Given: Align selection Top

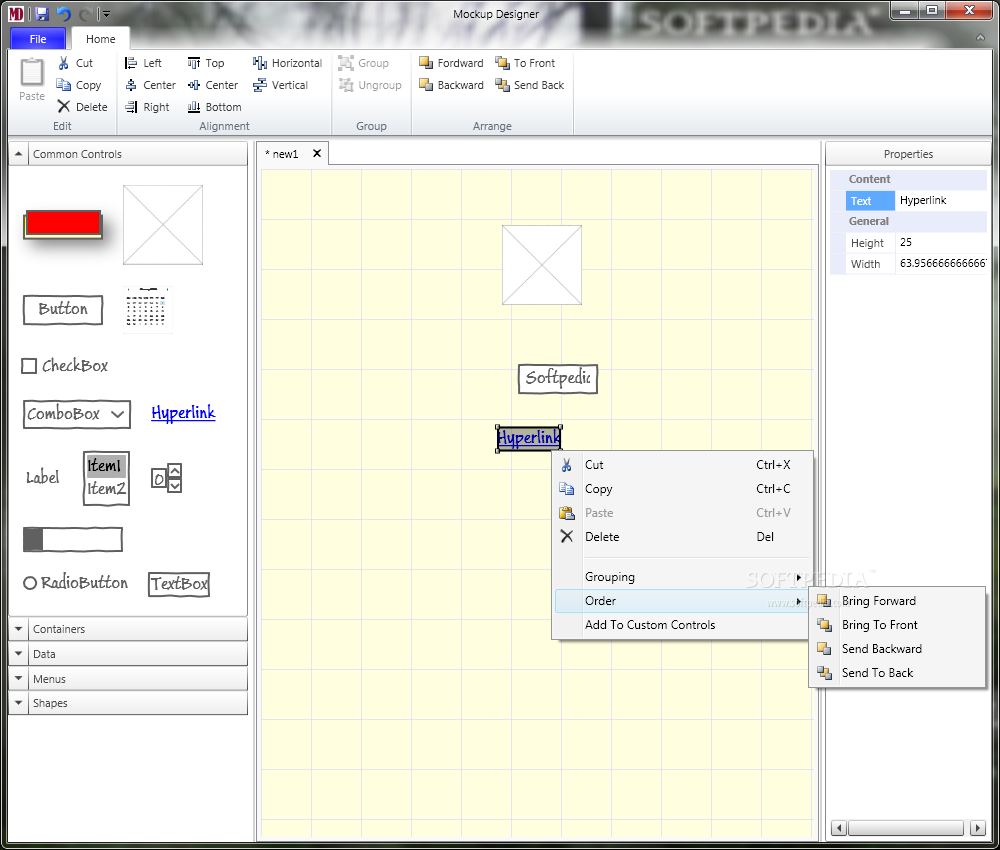Looking at the screenshot, I should (205, 63).
